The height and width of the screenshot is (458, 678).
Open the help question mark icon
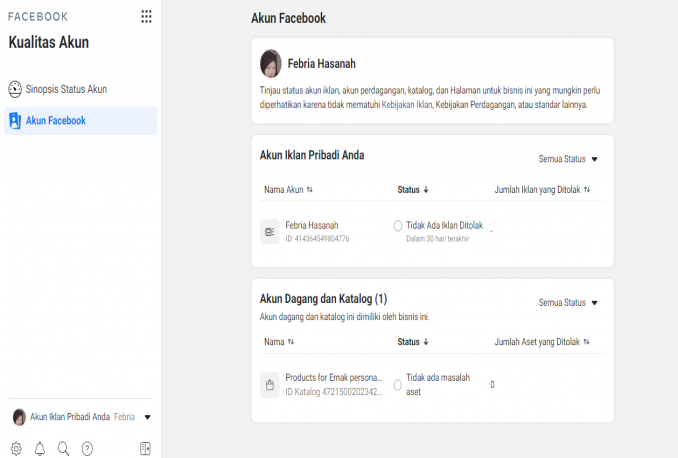click(x=87, y=449)
